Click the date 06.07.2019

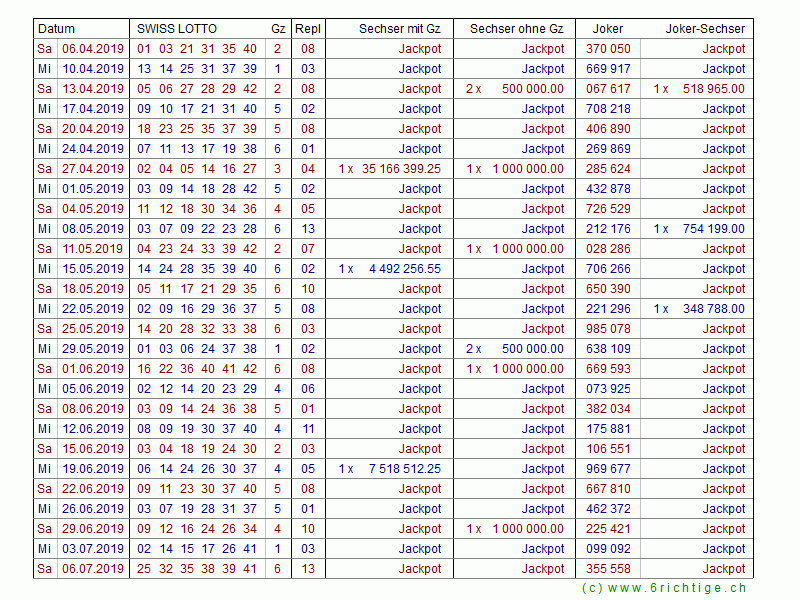(x=93, y=569)
